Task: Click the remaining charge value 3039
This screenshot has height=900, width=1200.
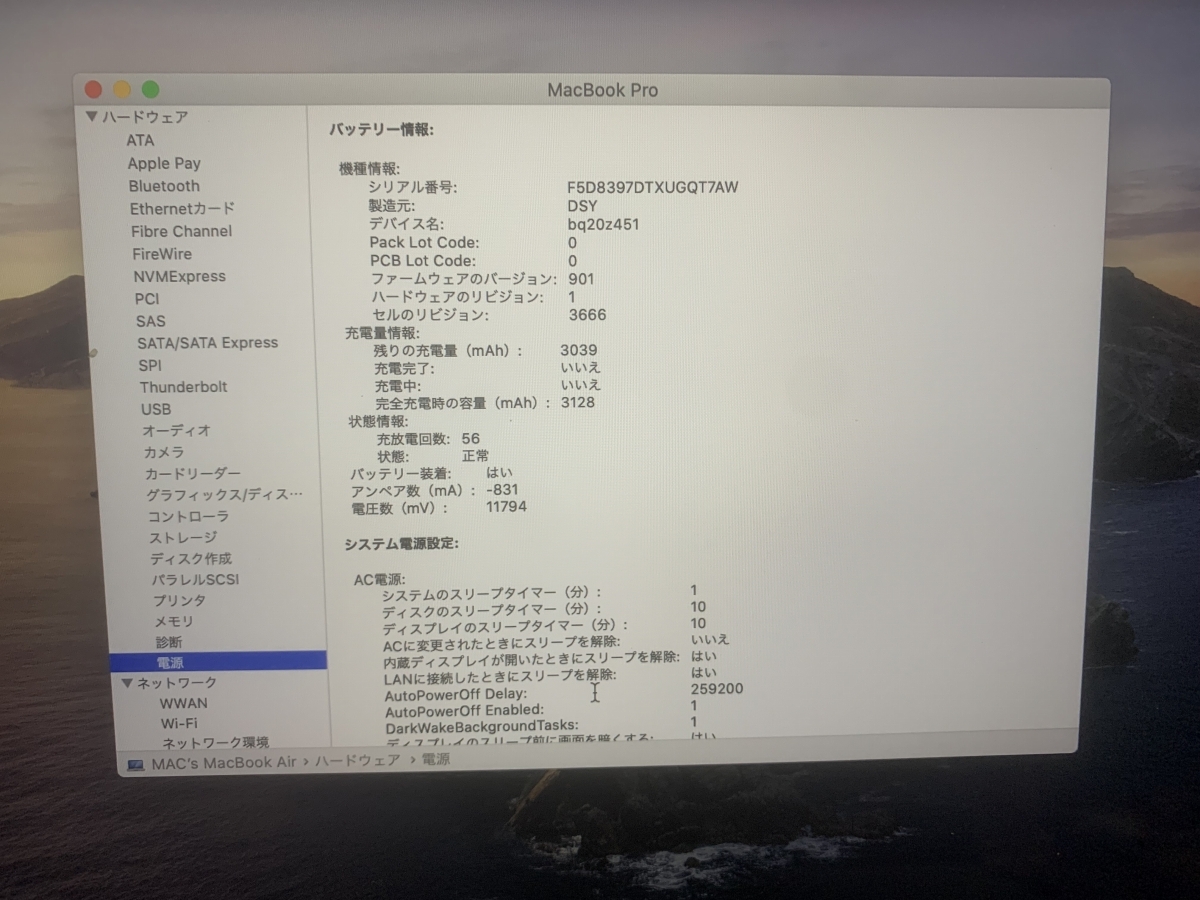Action: pyautogui.click(x=579, y=350)
